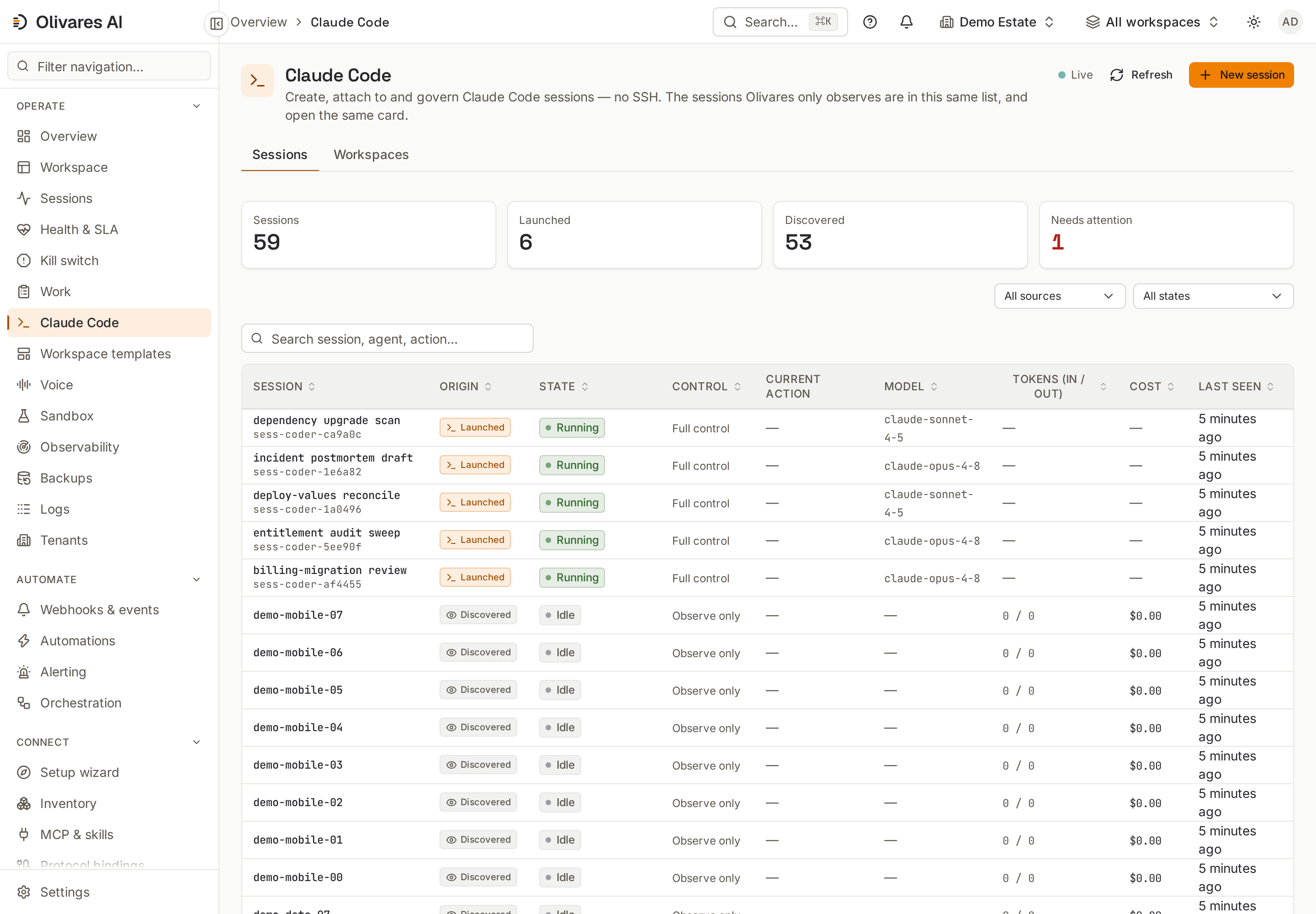Sort table by LAST SEEN column
The image size is (1316, 914).
coord(1236,387)
